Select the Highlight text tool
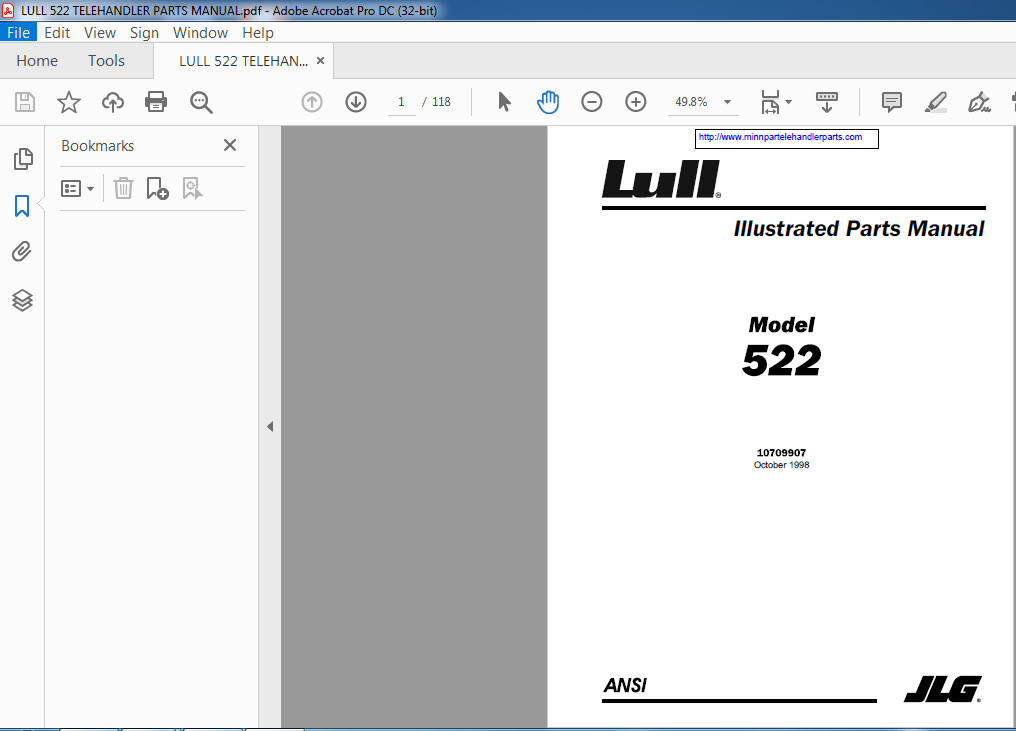This screenshot has width=1016, height=731. (x=936, y=102)
